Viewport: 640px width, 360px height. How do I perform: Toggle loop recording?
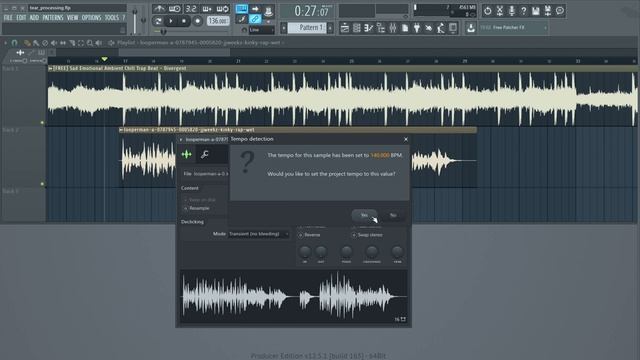(x=223, y=9)
